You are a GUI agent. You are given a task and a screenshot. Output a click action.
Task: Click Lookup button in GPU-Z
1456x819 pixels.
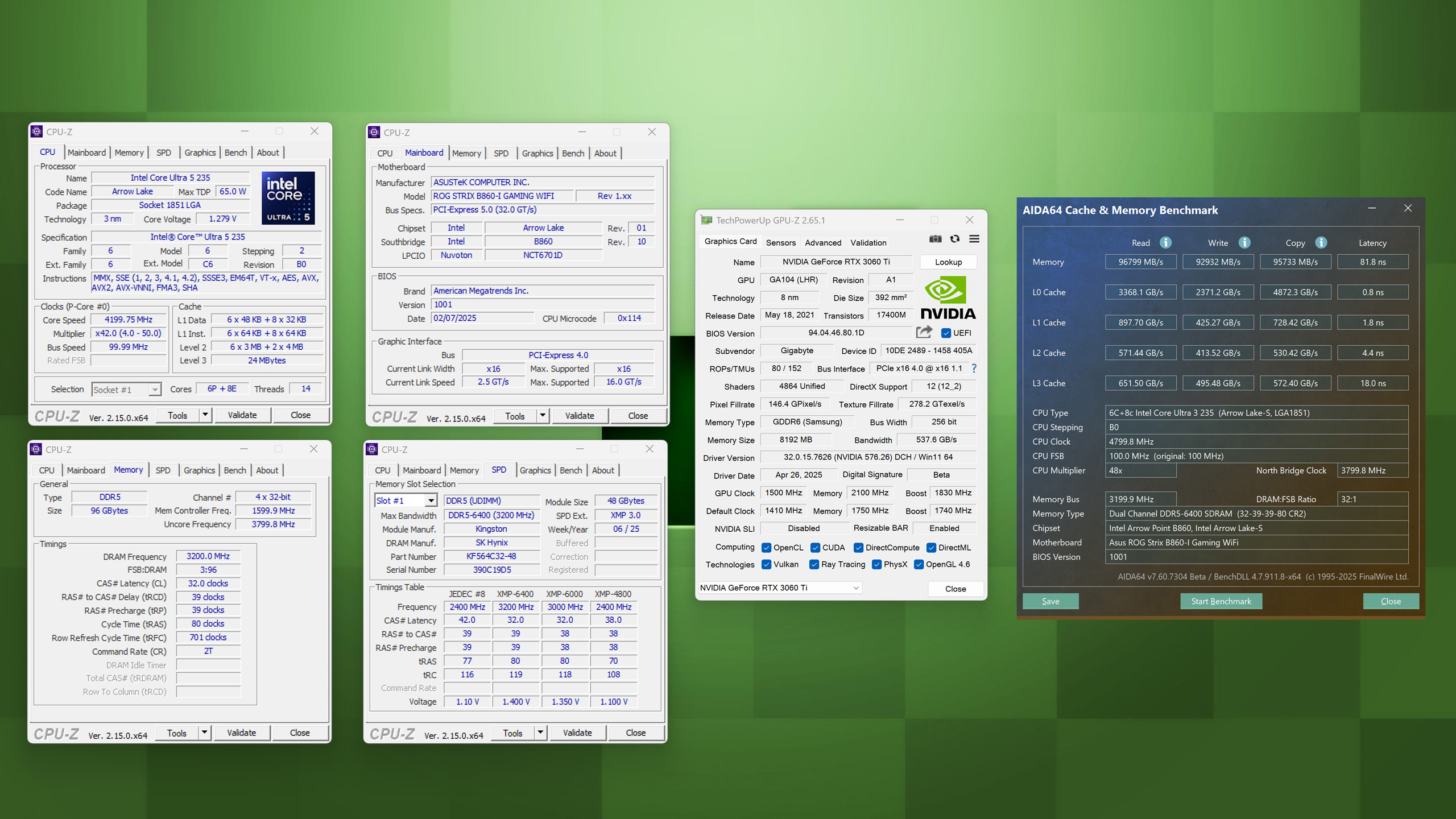948,262
